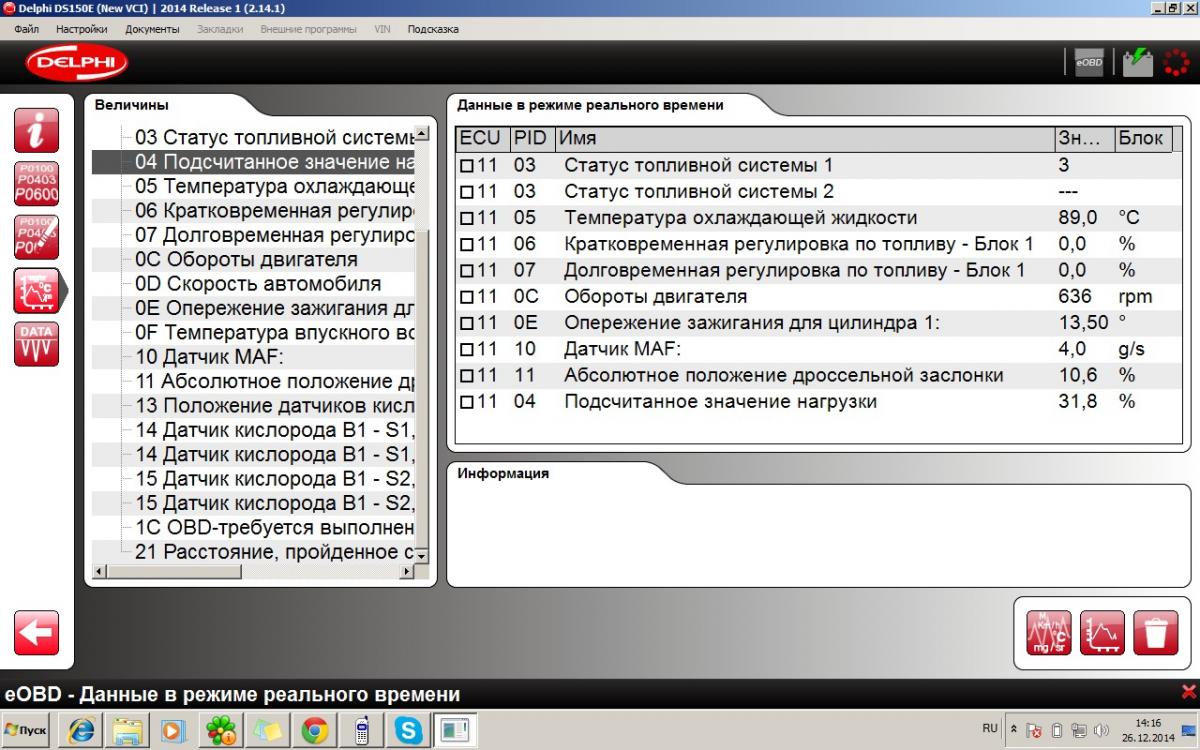1200x750 pixels.
Task: Open the Настройки menu
Action: click(x=81, y=29)
